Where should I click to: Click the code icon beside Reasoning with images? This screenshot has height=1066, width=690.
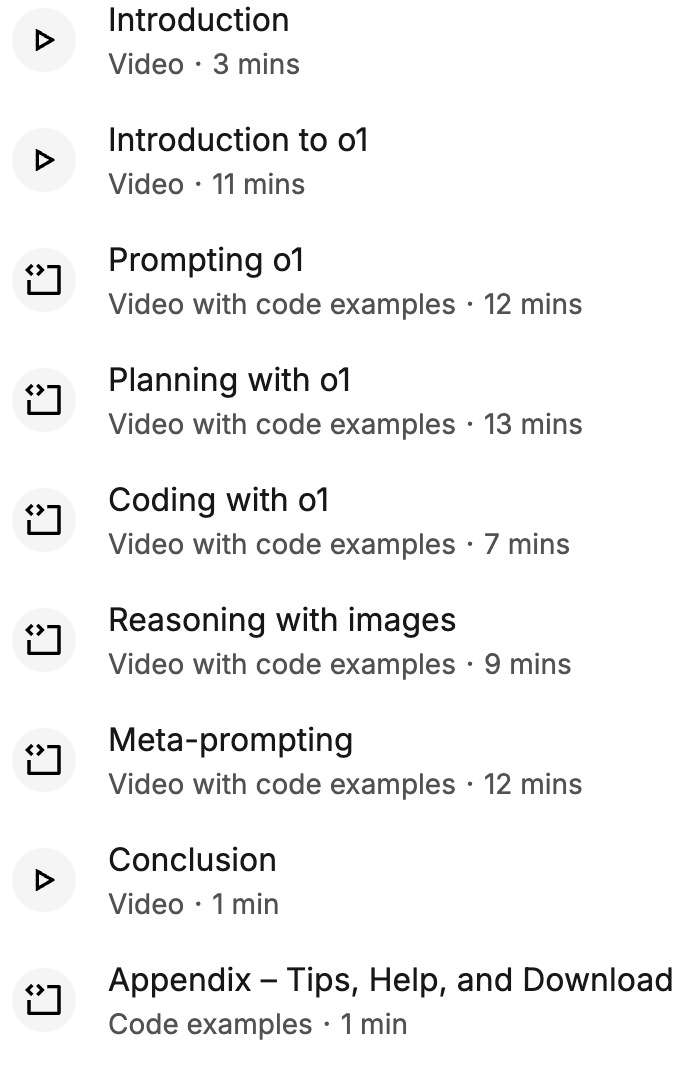coord(44,640)
